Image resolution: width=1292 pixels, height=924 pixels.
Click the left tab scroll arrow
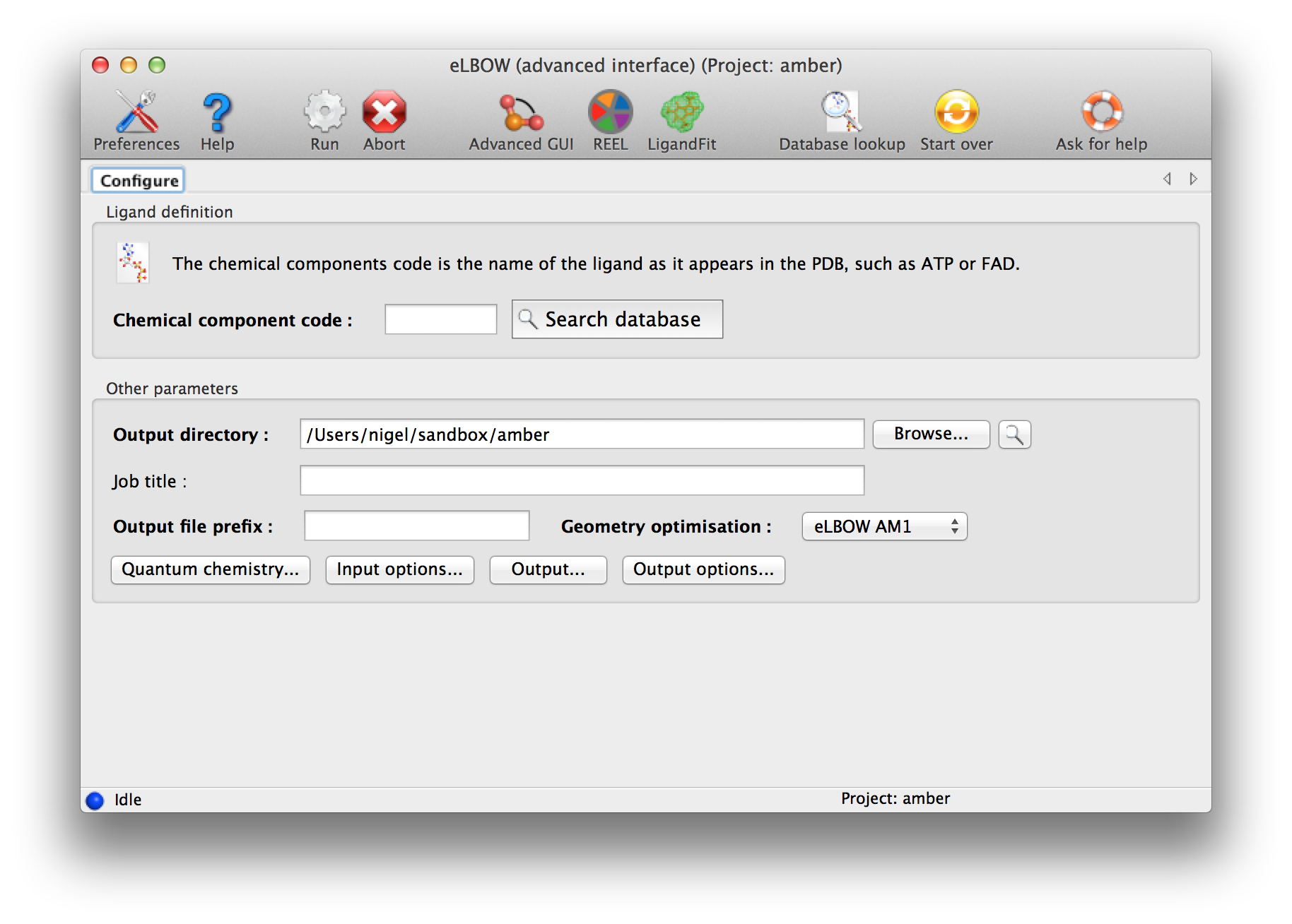[x=1167, y=179]
